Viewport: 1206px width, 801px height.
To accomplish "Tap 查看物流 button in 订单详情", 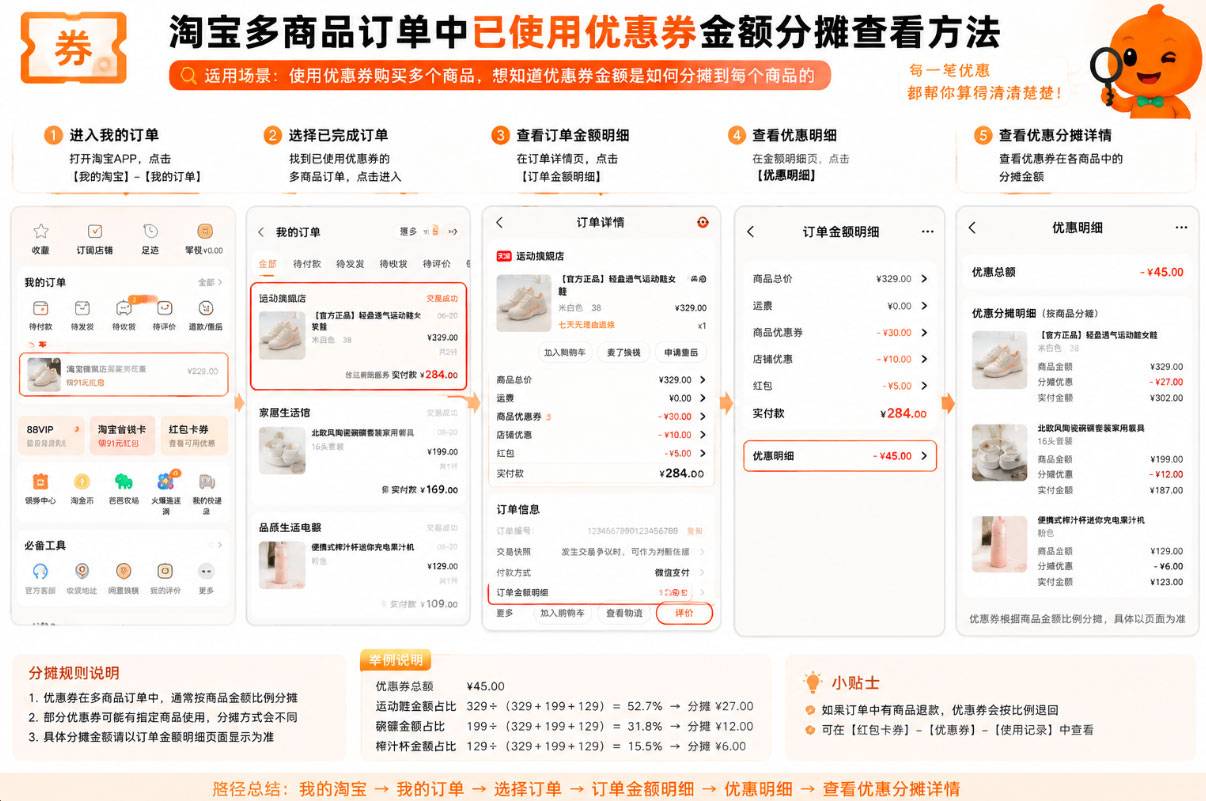I will (x=623, y=613).
